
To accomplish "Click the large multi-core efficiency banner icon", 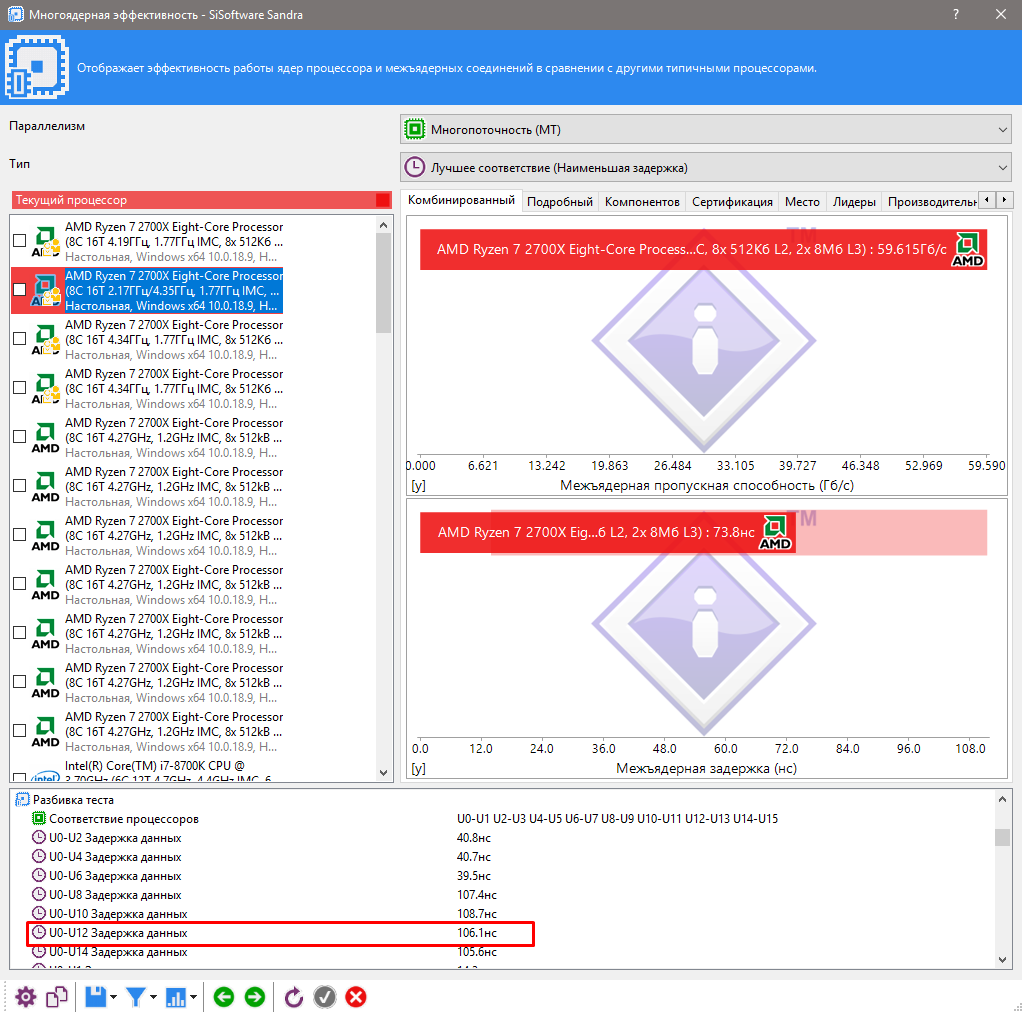I will click(x=37, y=67).
